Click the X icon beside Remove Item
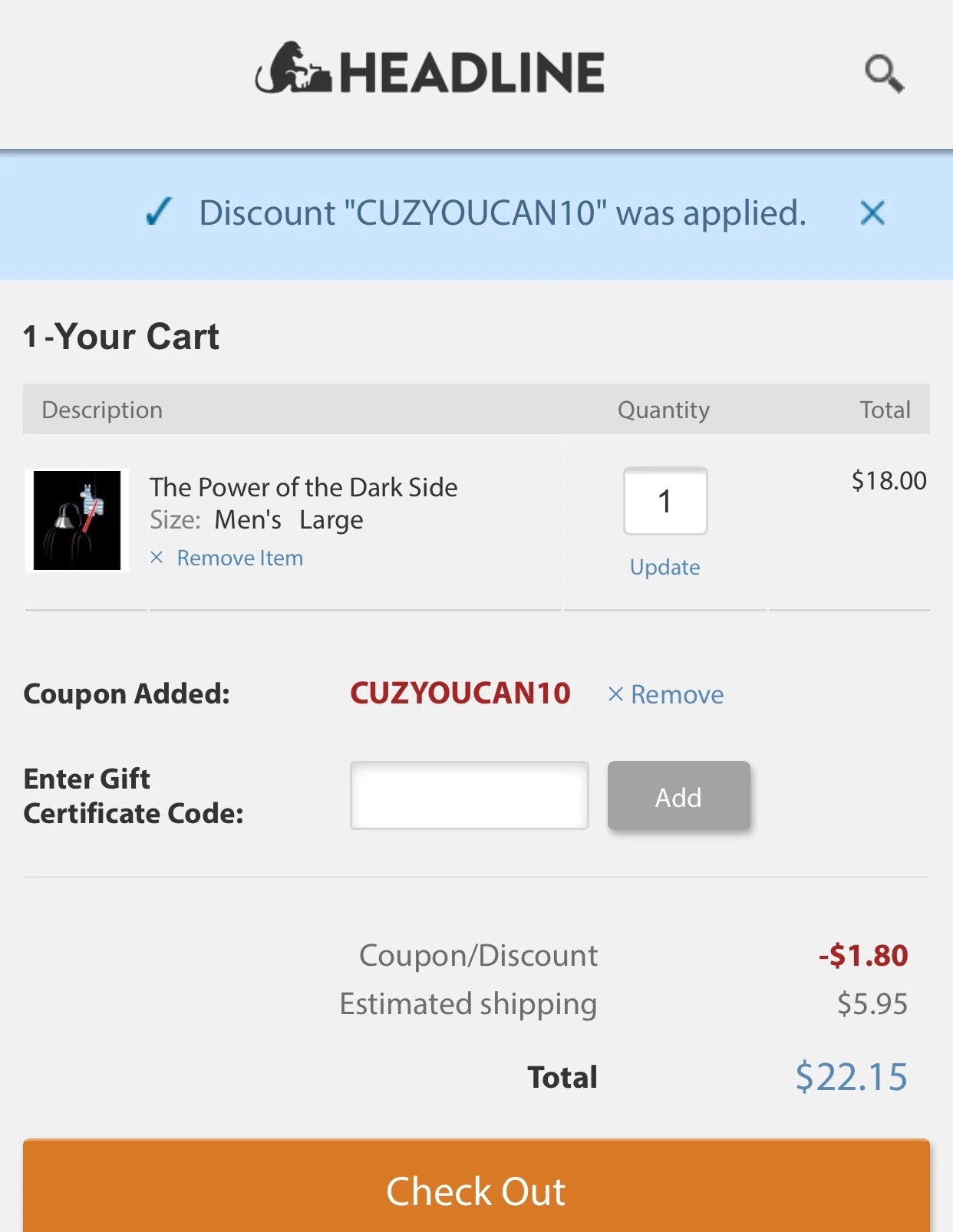 pos(157,558)
